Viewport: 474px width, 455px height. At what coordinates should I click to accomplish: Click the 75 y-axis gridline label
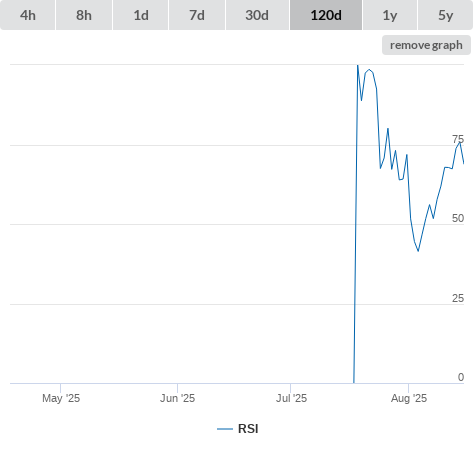click(458, 139)
